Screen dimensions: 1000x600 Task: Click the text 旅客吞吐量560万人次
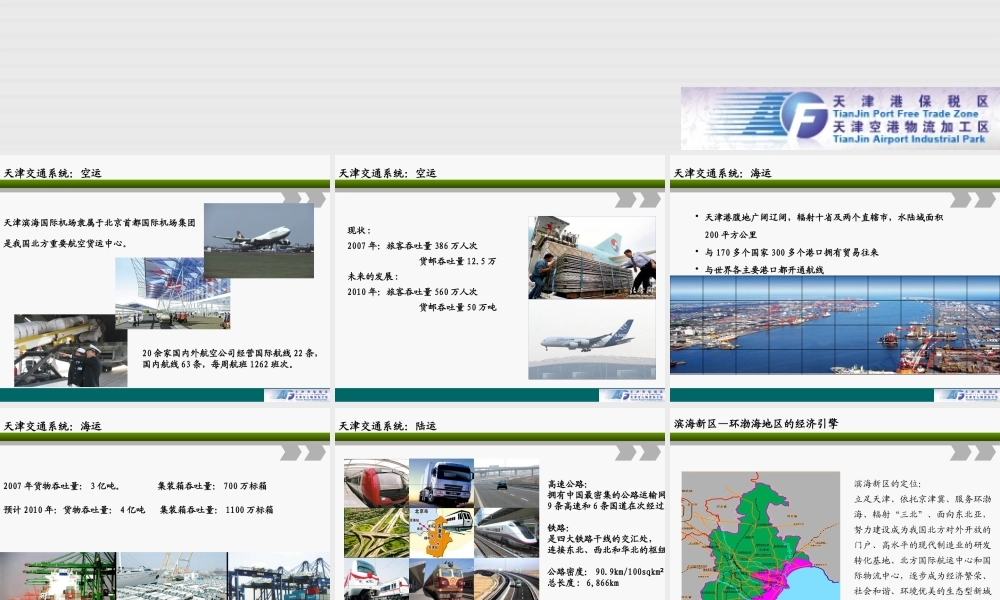coord(432,291)
